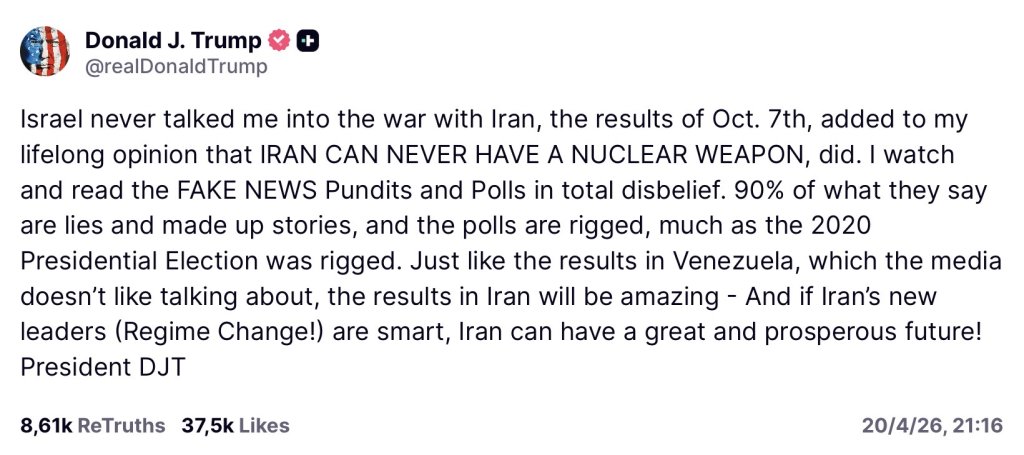
Task: Click the 8,61k ReTruths number
Action: pos(46,426)
